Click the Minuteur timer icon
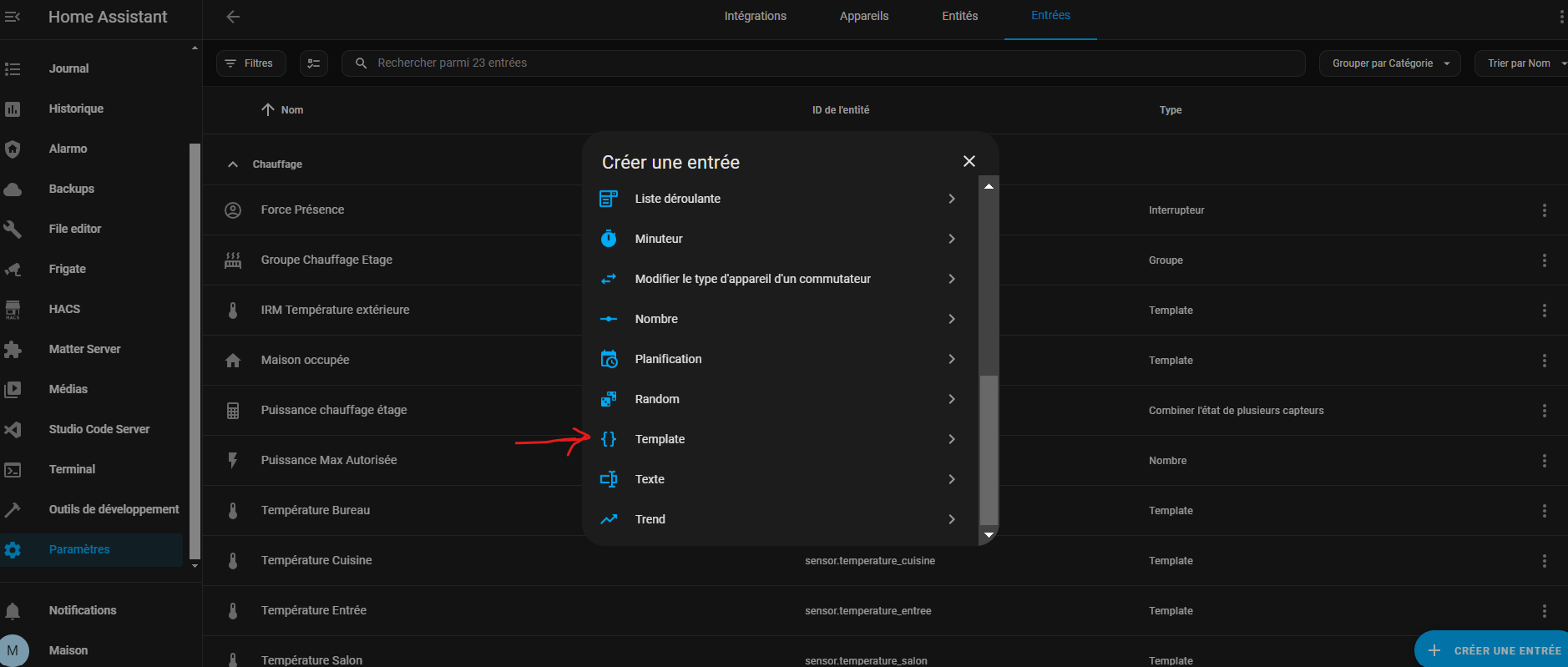The width and height of the screenshot is (1568, 667). coord(609,239)
